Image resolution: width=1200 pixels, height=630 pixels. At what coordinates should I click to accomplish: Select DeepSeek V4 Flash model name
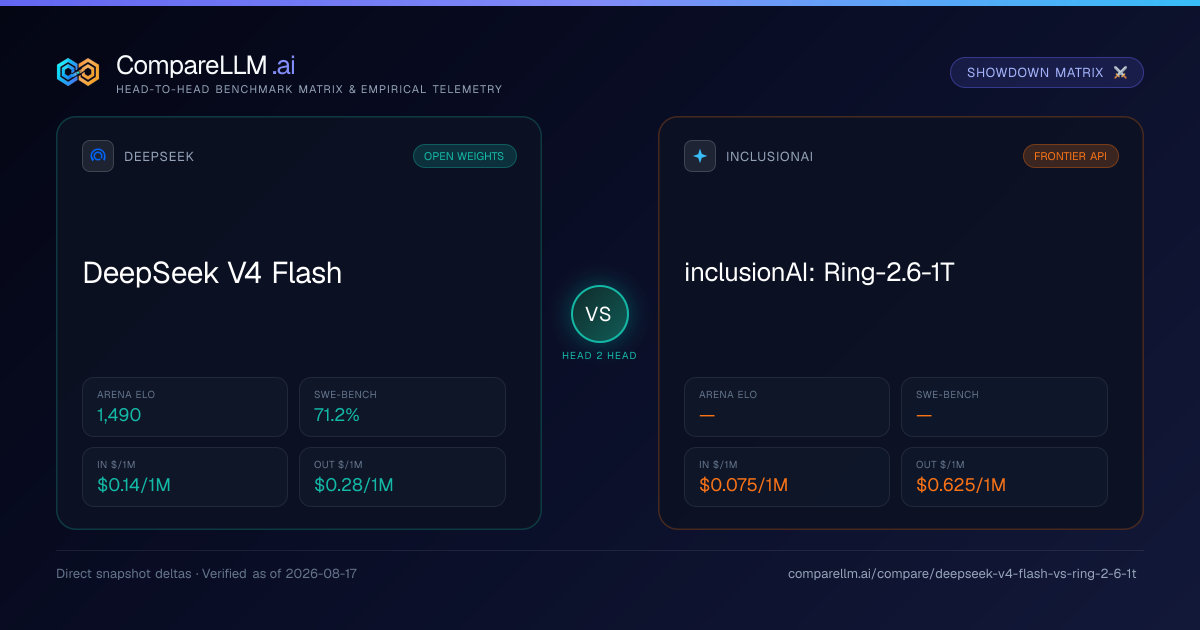[212, 272]
